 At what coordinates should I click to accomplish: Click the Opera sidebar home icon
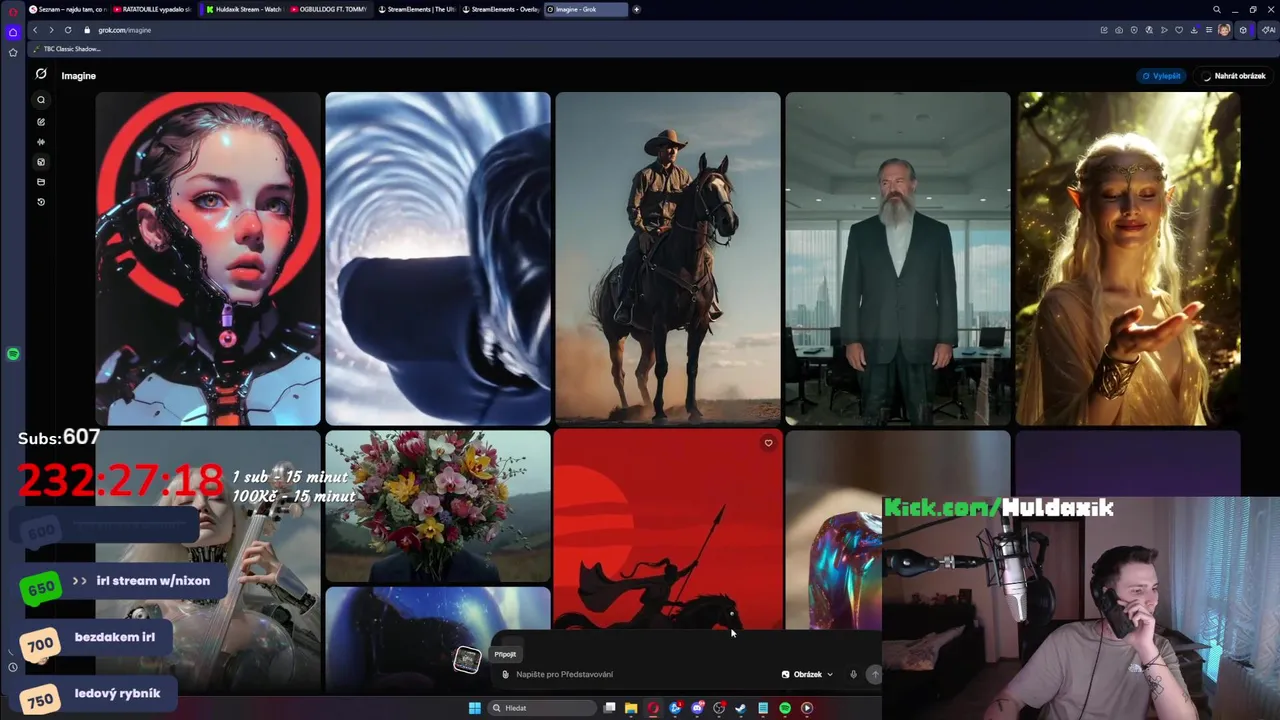[x=13, y=32]
